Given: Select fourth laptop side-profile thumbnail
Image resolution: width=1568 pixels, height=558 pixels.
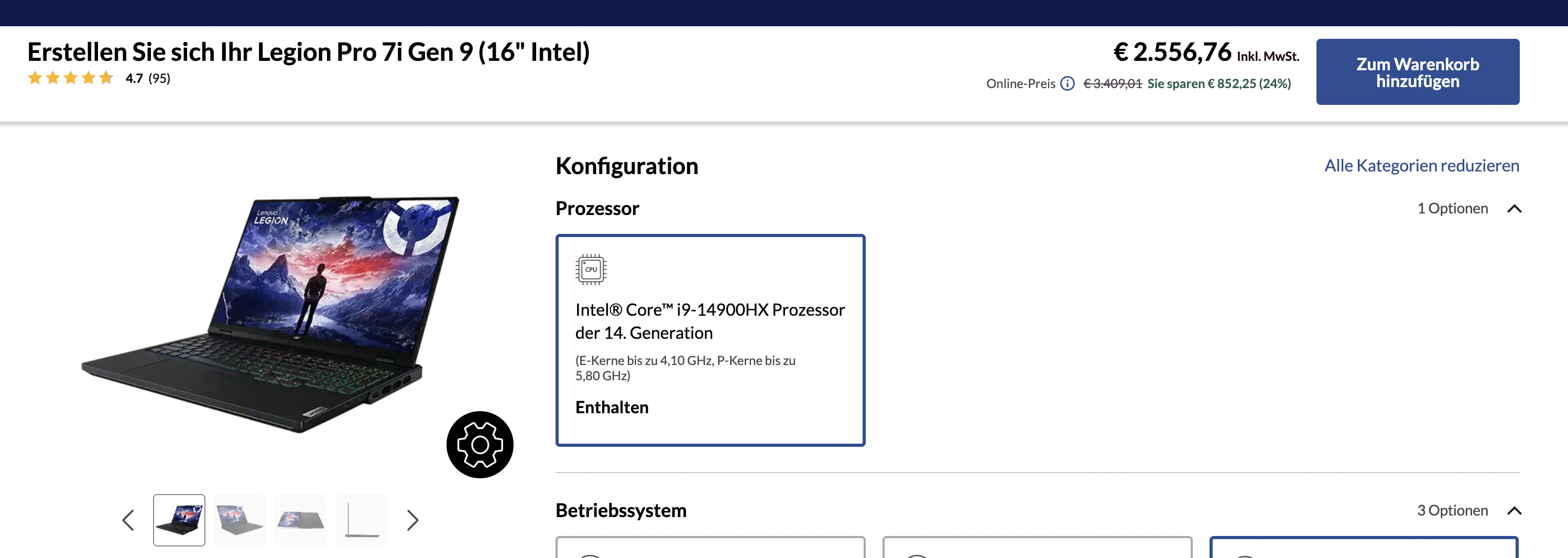Looking at the screenshot, I should (362, 520).
